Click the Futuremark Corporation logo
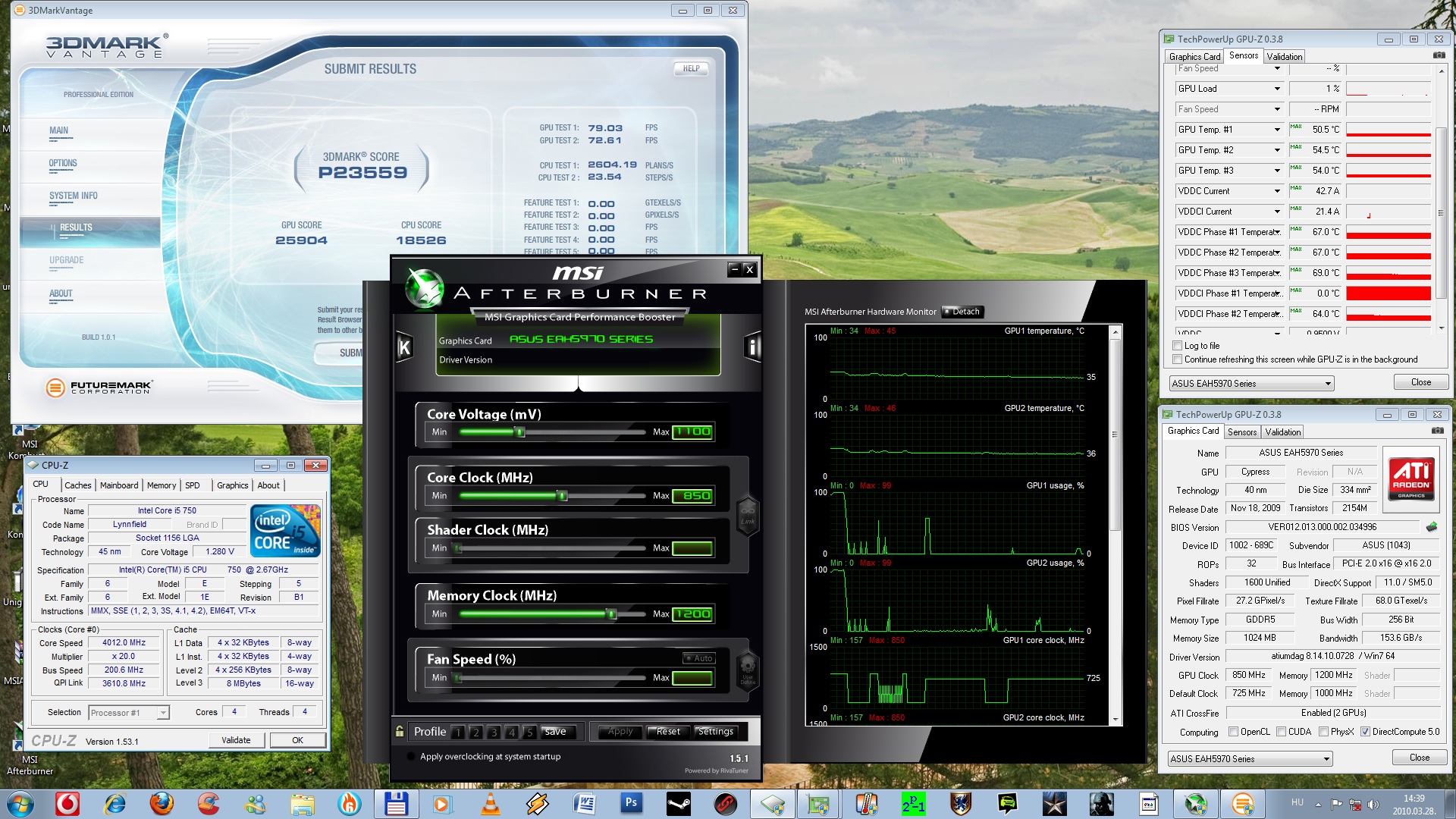1456x819 pixels. [x=99, y=388]
